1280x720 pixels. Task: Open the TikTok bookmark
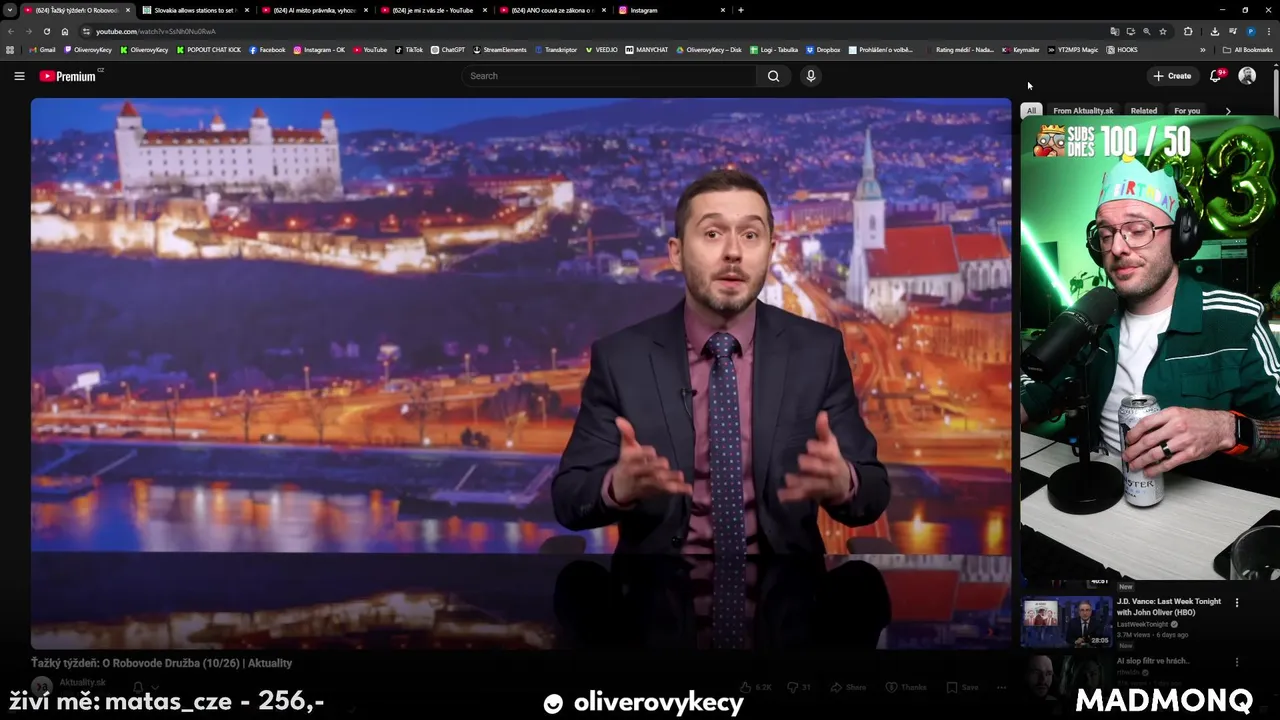[409, 50]
